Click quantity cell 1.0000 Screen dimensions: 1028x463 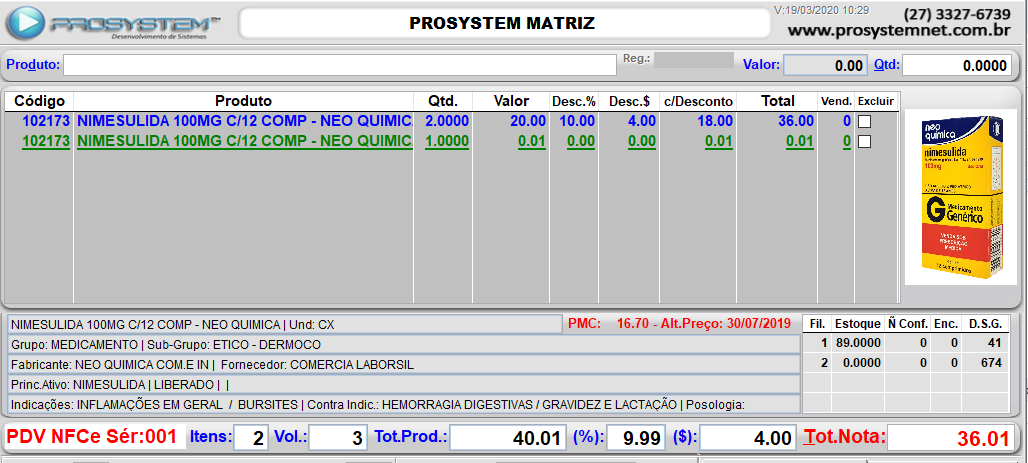446,140
